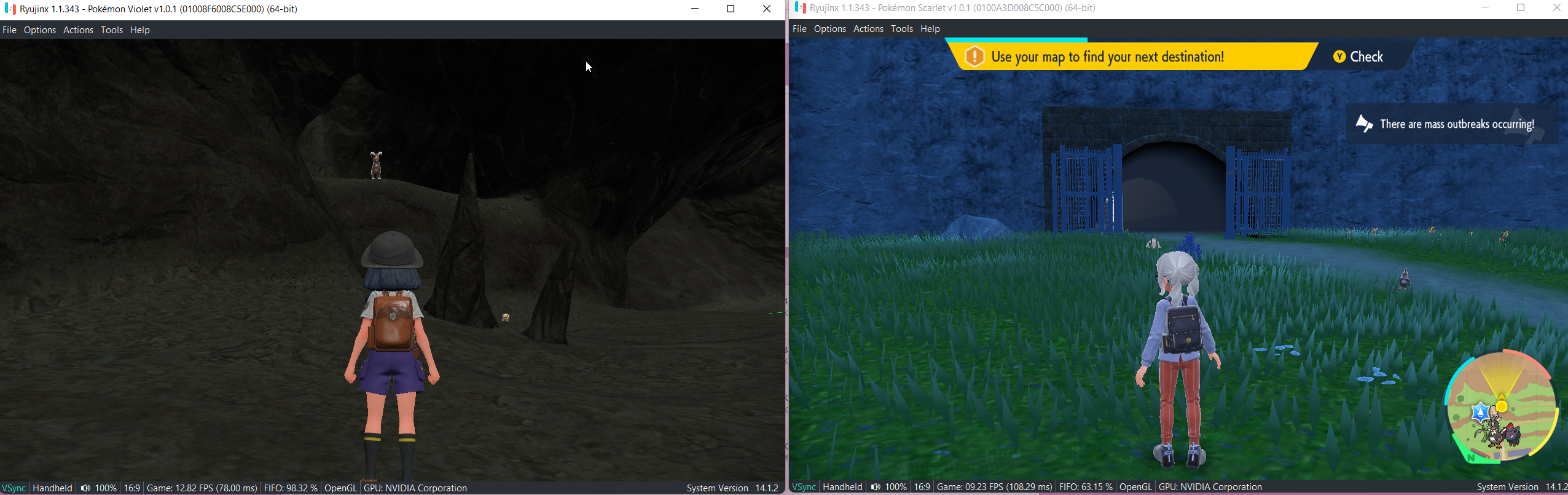
Task: Click the blue star marker on minimap
Action: pos(1480,412)
